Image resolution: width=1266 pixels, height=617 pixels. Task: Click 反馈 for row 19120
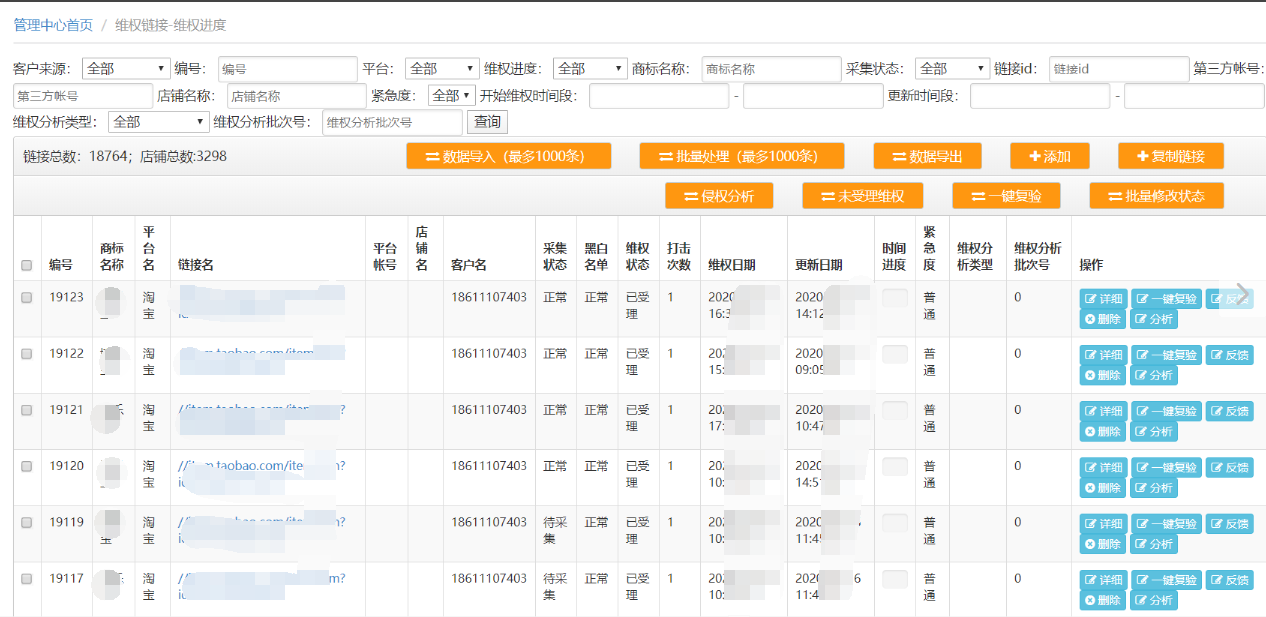tap(1229, 467)
